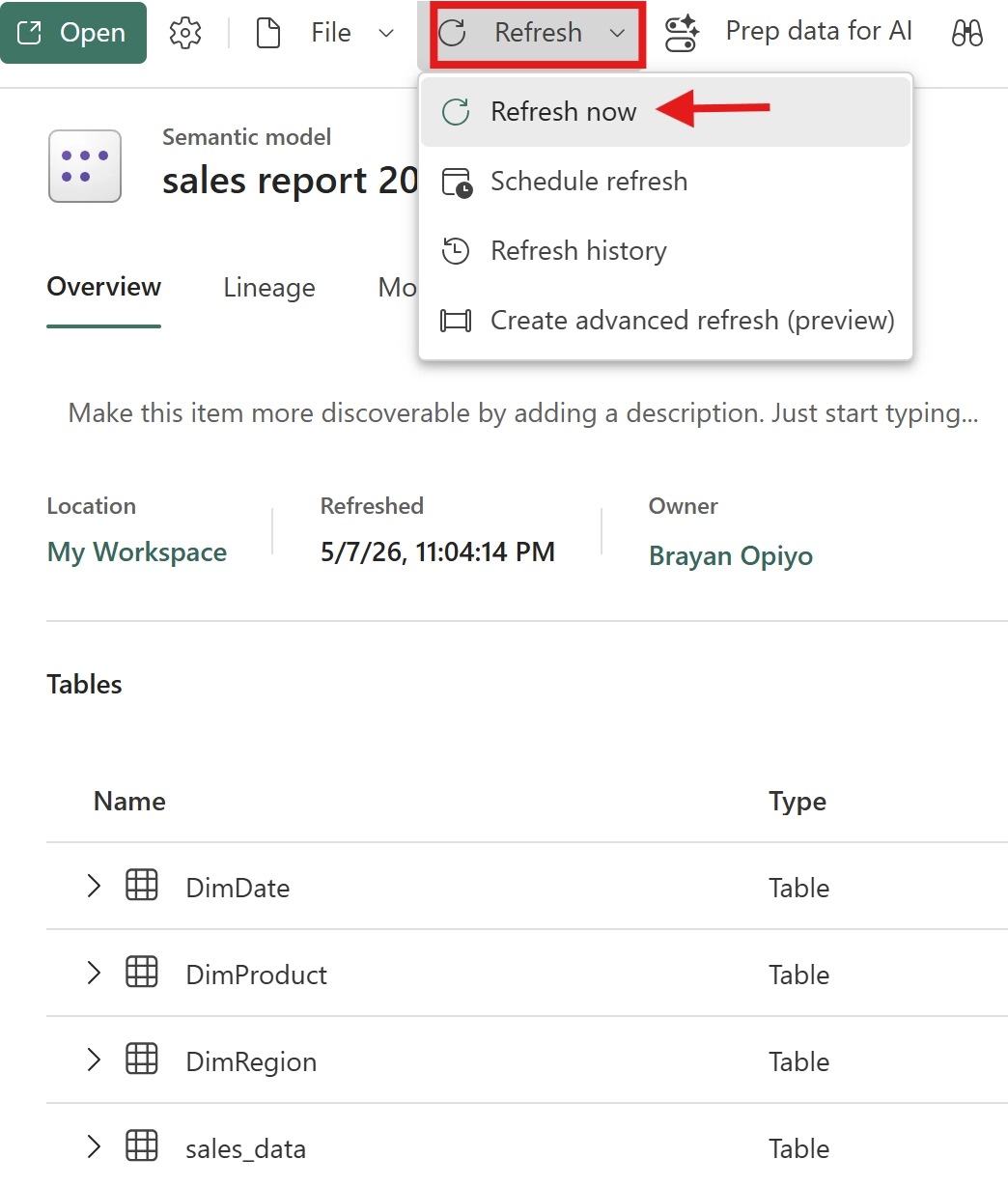Image resolution: width=1008 pixels, height=1187 pixels.
Task: Click the Schedule refresh calendar clock icon
Action: (x=457, y=182)
